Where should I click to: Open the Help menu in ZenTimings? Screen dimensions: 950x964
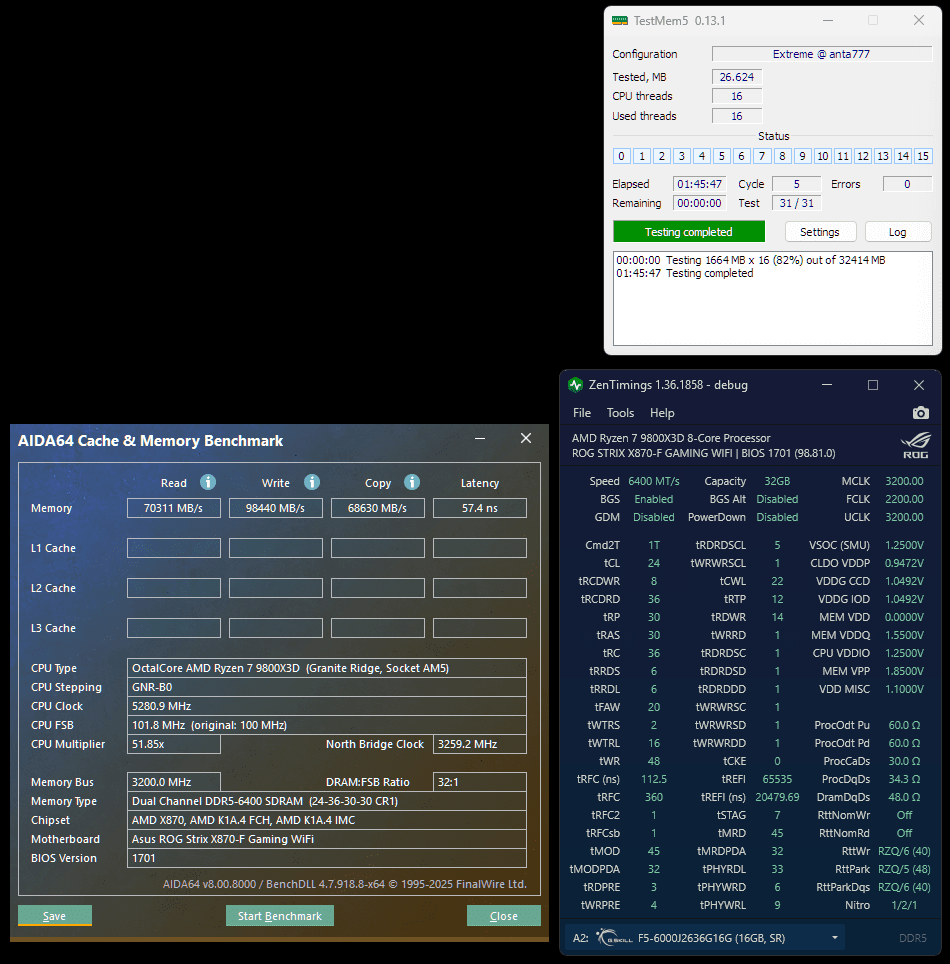[662, 413]
